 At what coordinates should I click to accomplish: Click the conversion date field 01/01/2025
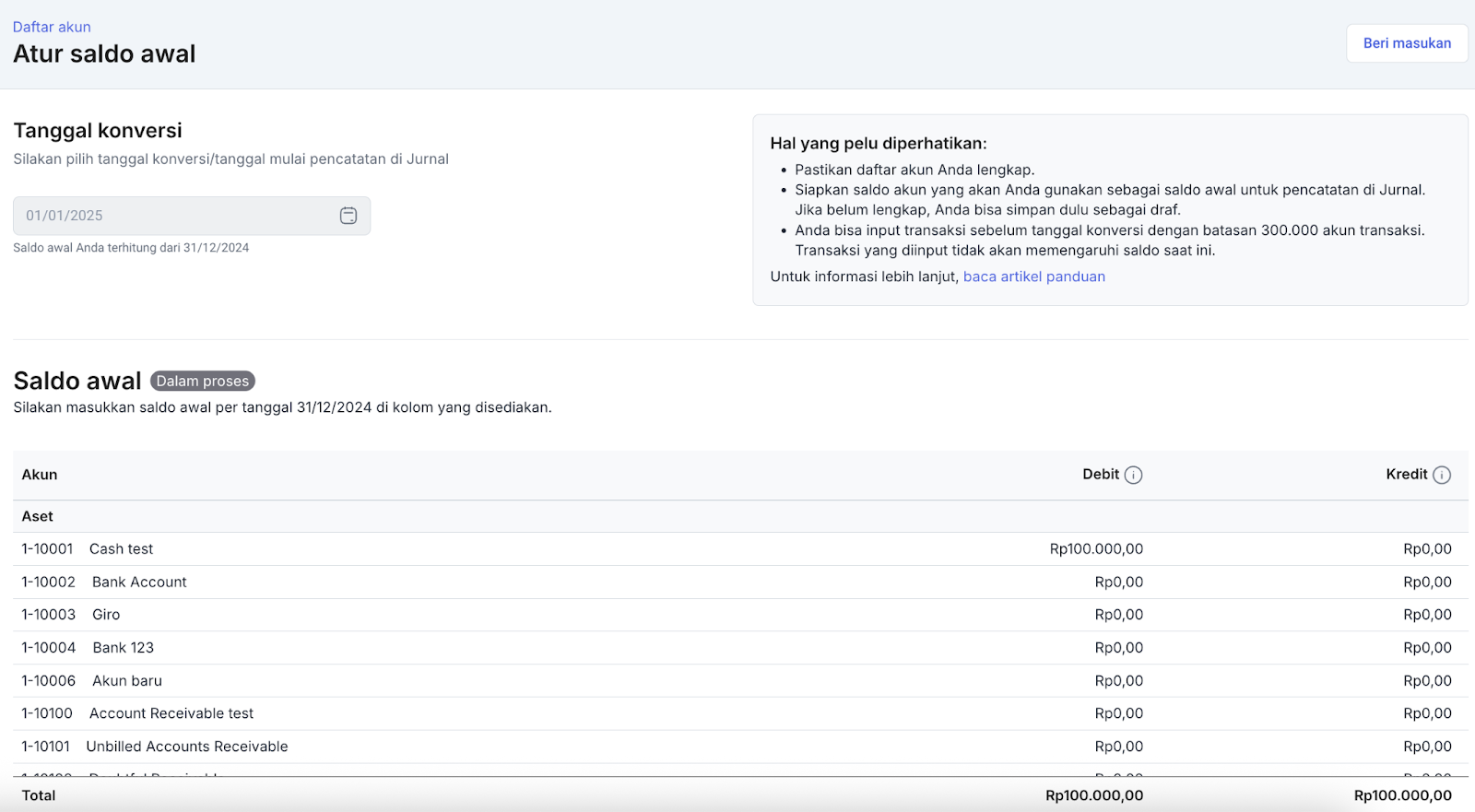175,216
